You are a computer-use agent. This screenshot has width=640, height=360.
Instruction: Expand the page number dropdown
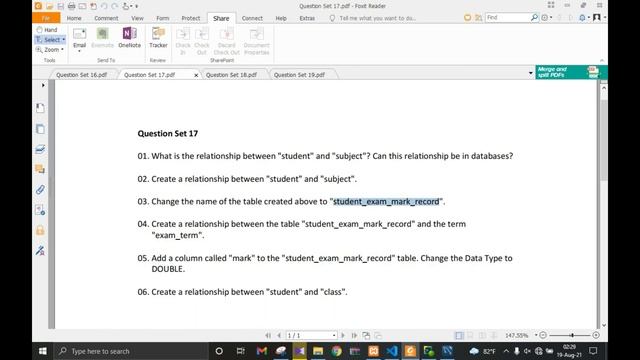pyautogui.click(x=334, y=335)
